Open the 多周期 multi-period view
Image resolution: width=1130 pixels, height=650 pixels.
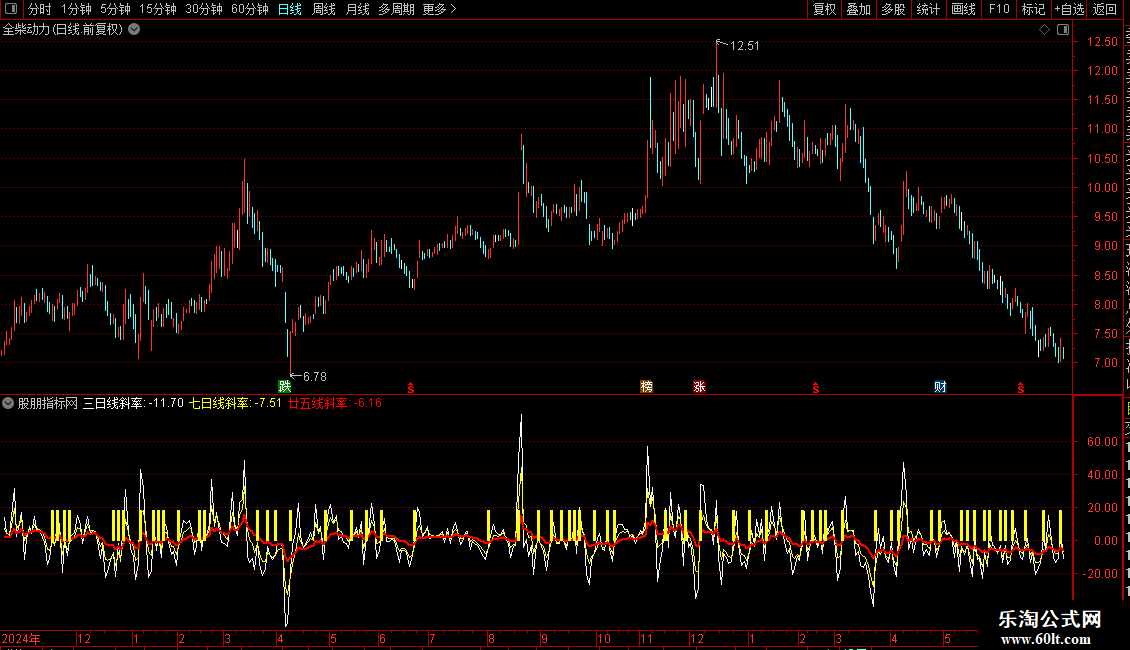point(396,9)
